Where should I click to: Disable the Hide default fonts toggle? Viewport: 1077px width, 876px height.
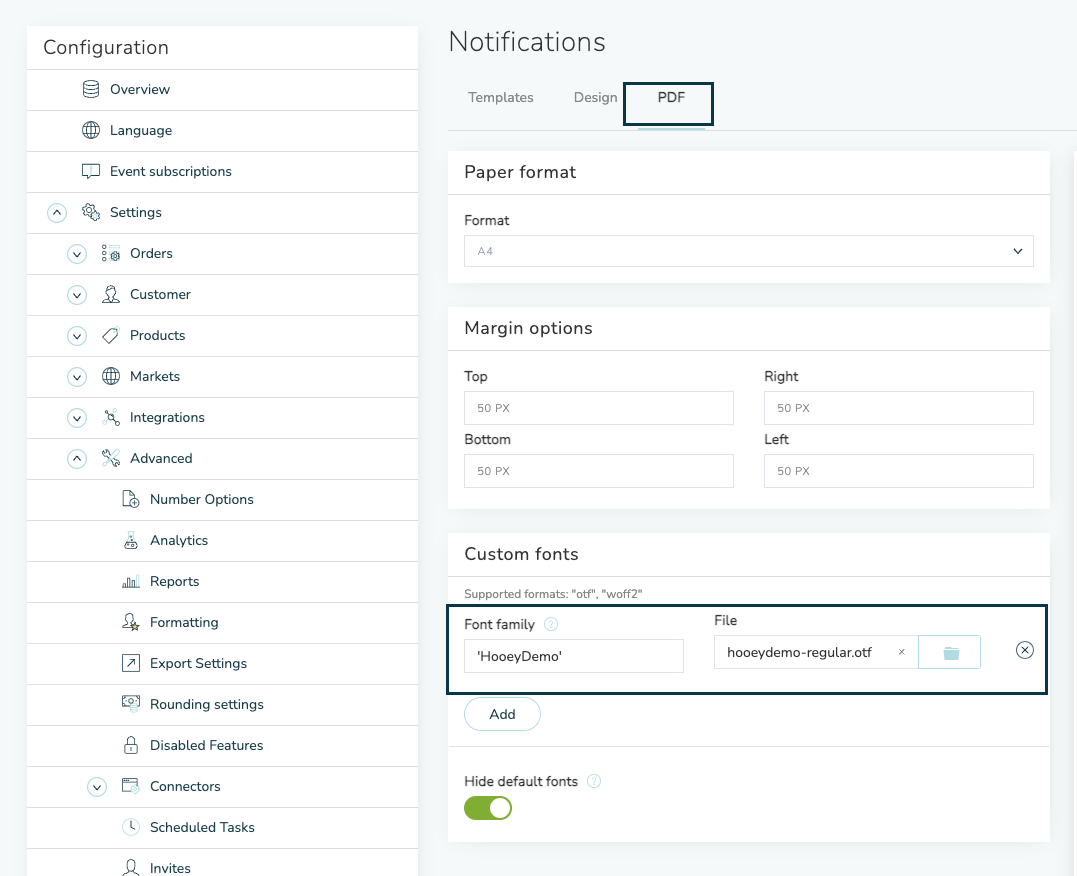(488, 808)
